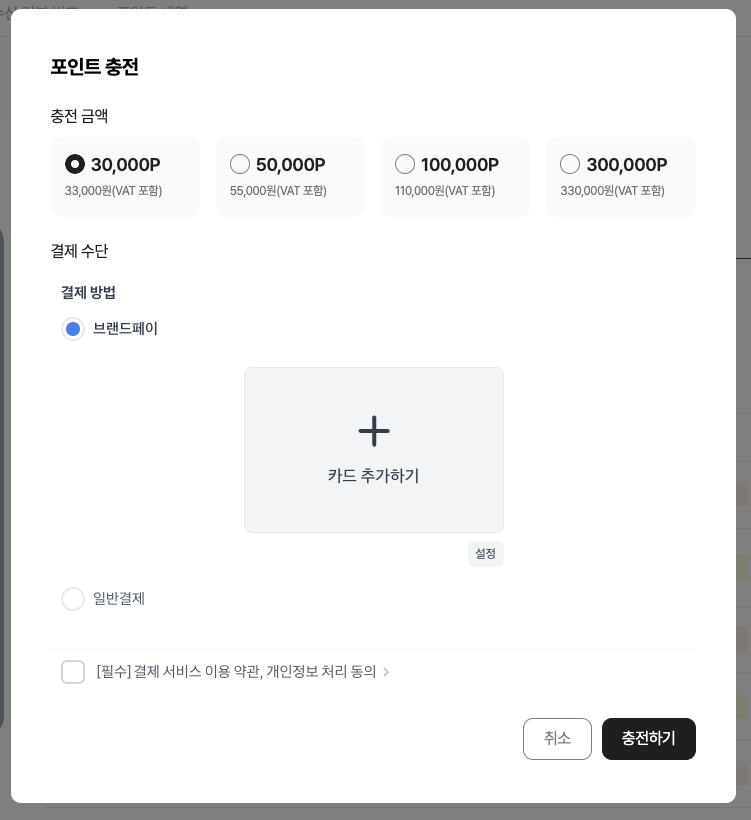
Task: Check the [필수] terms agreement checkbox
Action: [73, 672]
